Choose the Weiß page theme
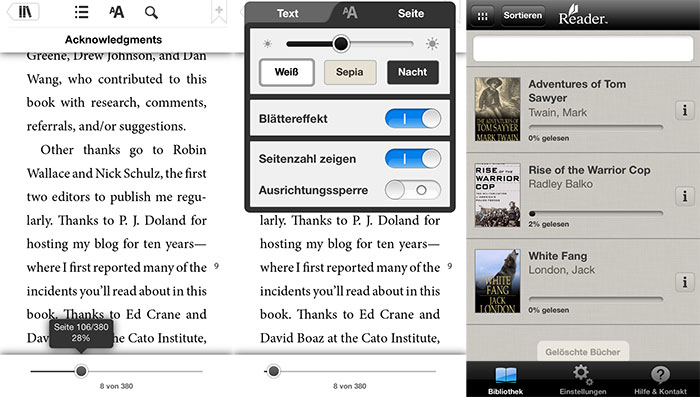This screenshot has width=700, height=397. click(287, 72)
